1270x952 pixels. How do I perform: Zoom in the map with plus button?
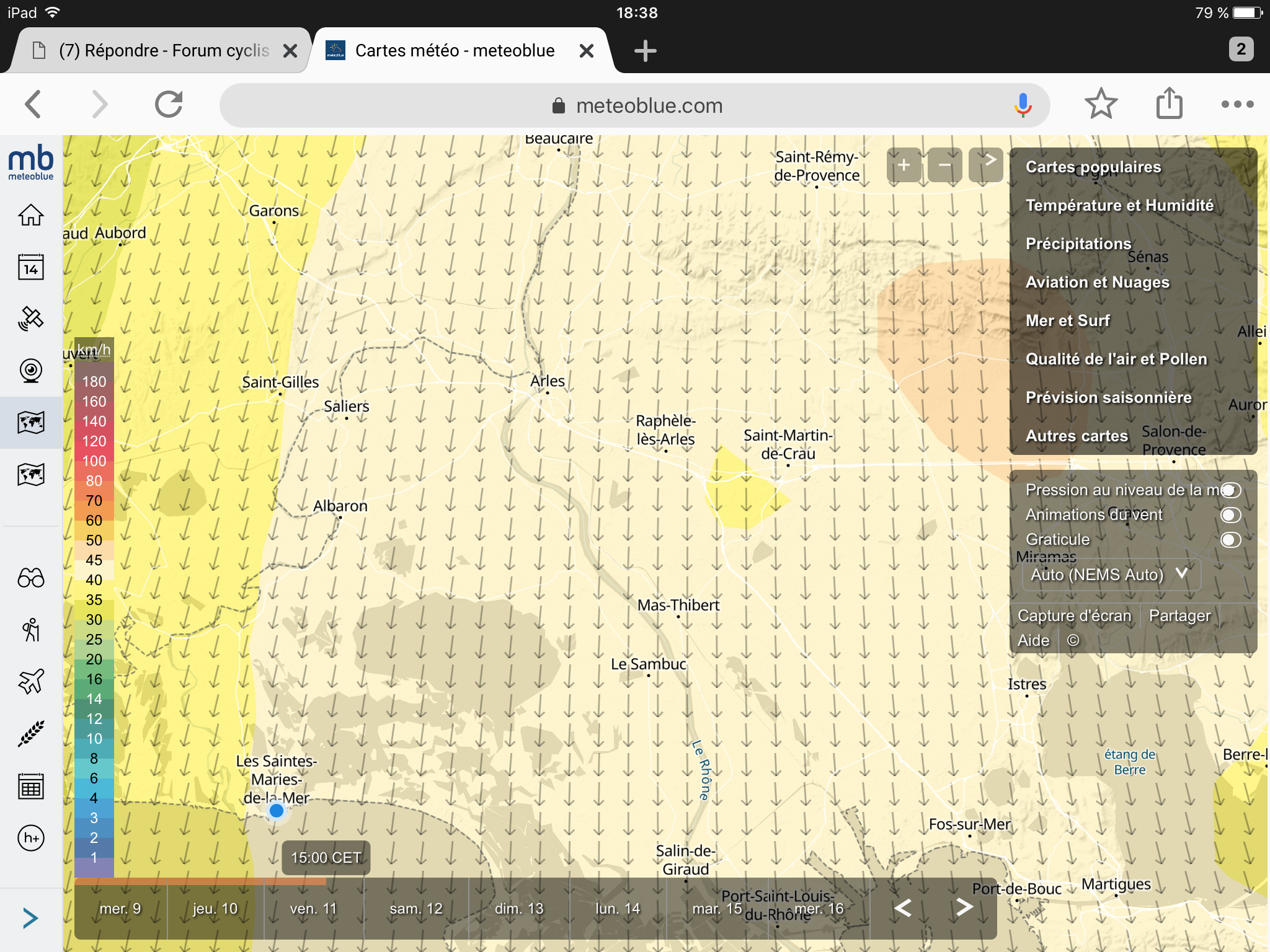pos(904,165)
